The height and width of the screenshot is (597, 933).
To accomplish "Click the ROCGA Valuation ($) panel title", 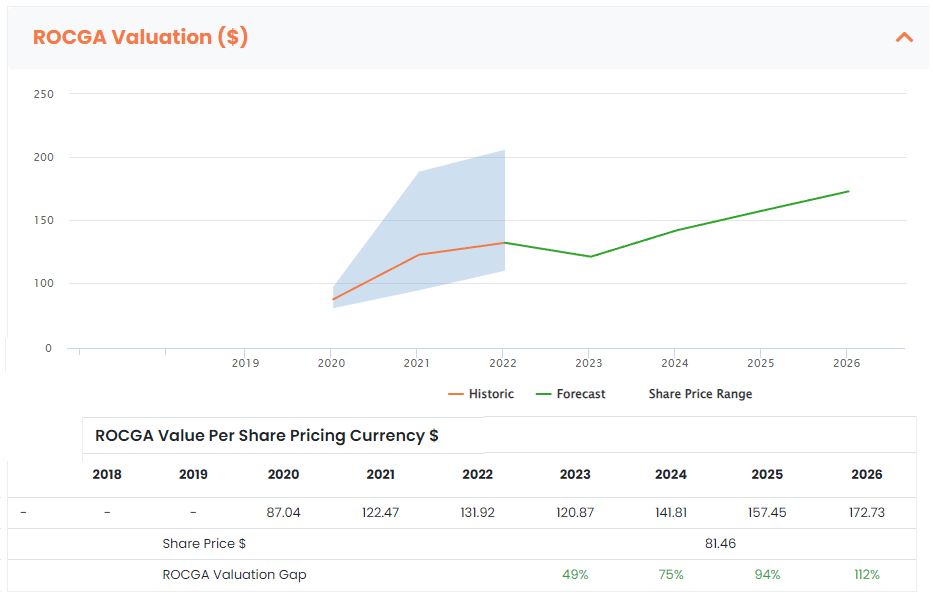I will click(x=140, y=38).
